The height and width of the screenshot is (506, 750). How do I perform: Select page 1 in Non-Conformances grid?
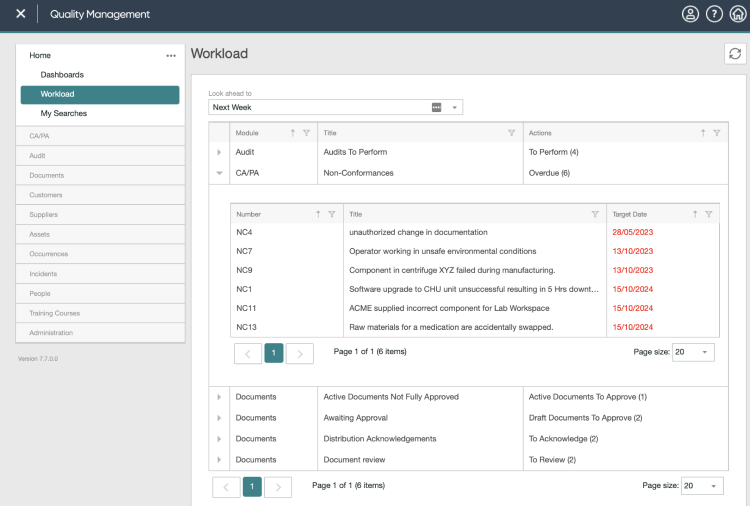(x=274, y=353)
